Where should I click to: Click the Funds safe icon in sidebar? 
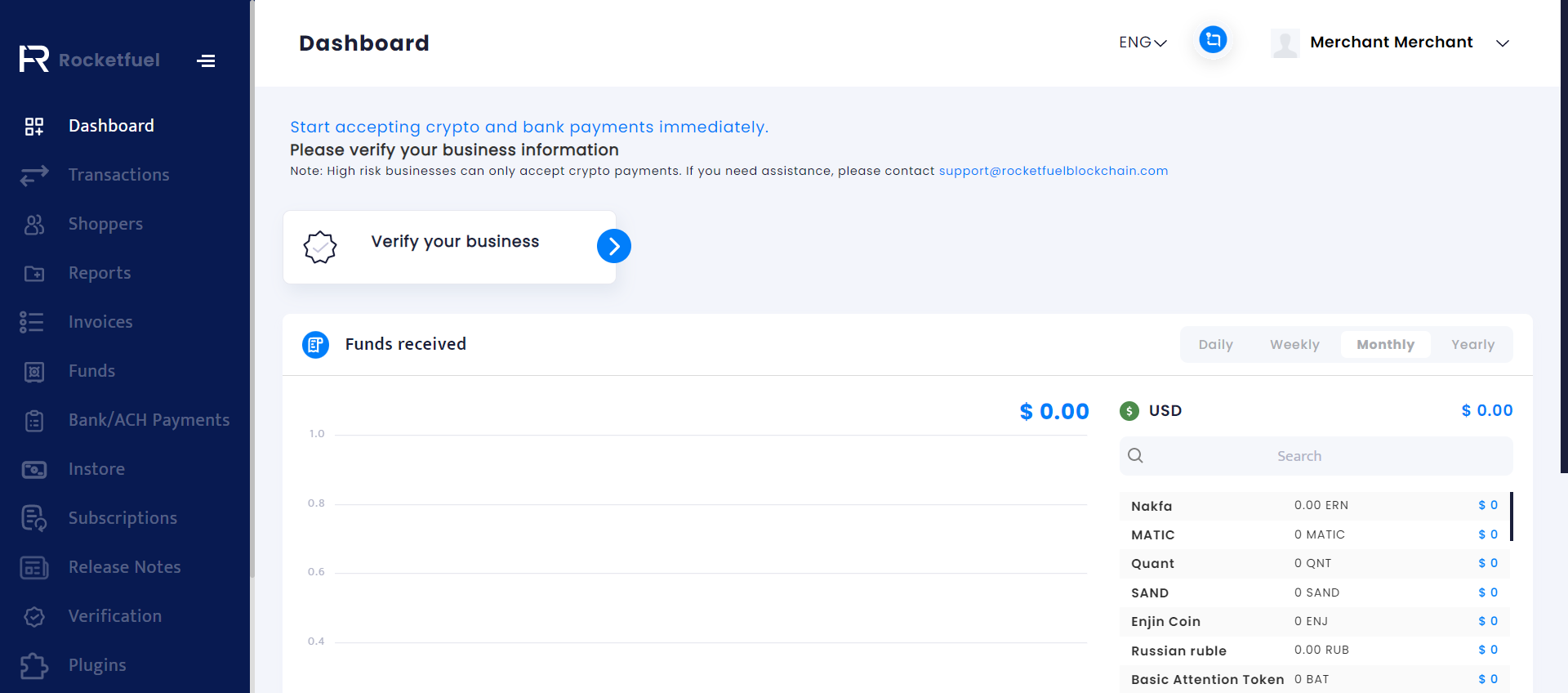pyautogui.click(x=34, y=372)
